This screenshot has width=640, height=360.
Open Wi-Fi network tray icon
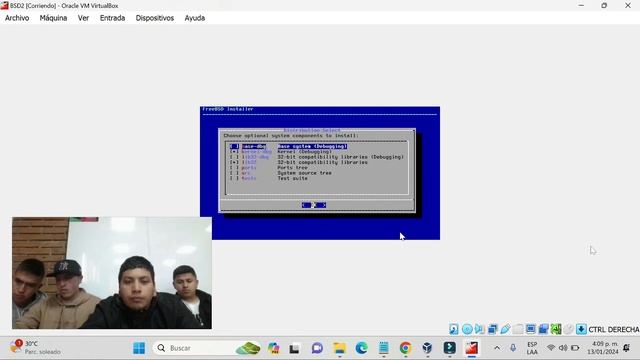point(551,348)
